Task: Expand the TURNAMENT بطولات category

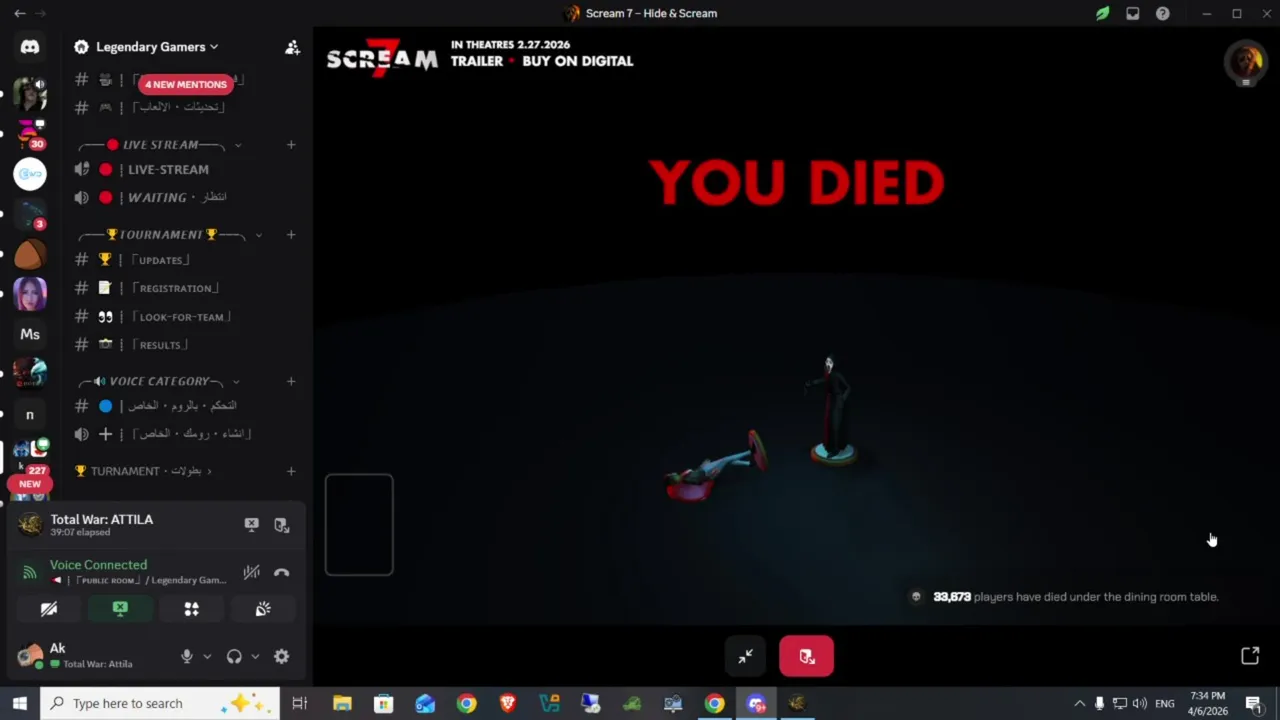Action: click(x=144, y=471)
